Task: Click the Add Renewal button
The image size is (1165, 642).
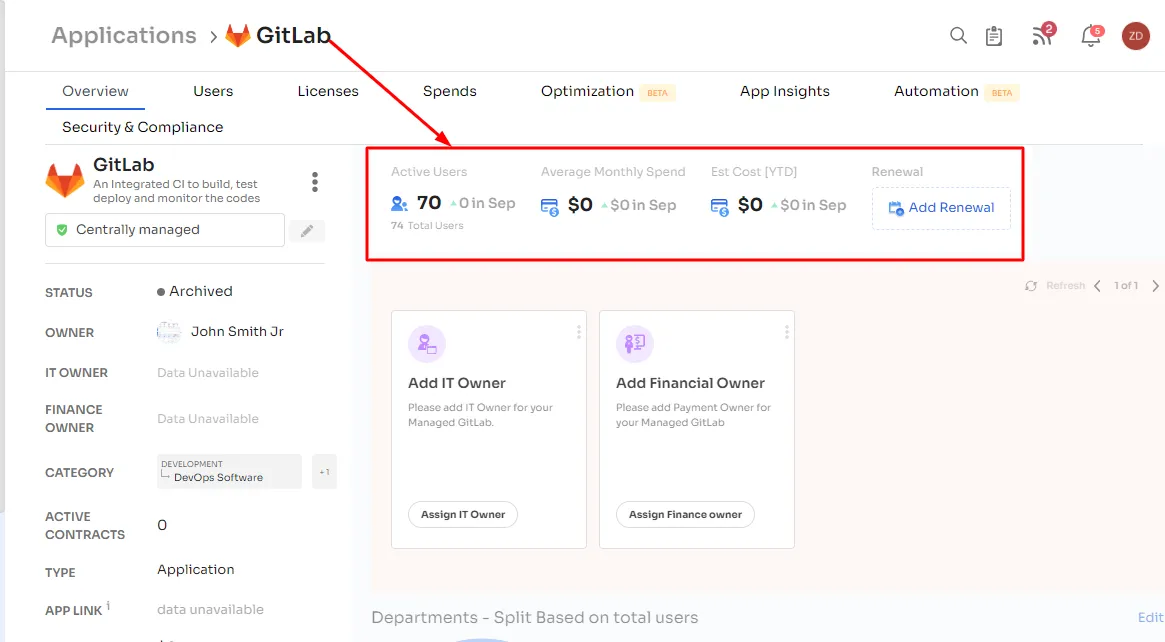Action: tap(941, 208)
